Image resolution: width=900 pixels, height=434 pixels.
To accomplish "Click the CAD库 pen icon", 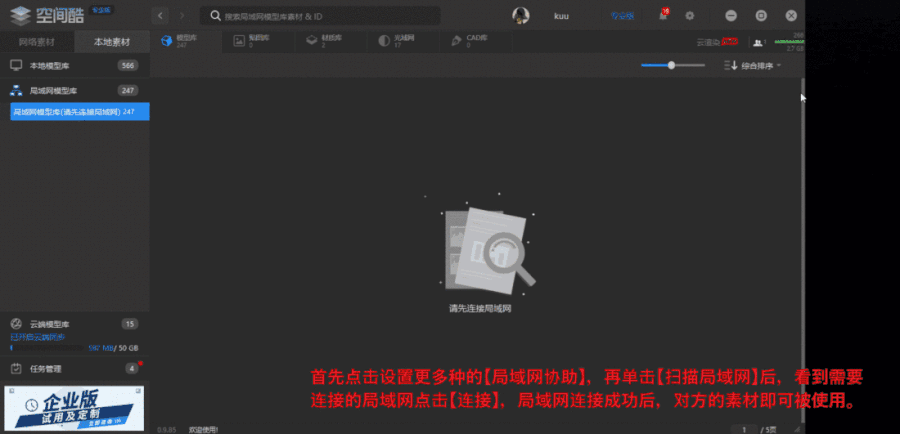I will (x=457, y=41).
